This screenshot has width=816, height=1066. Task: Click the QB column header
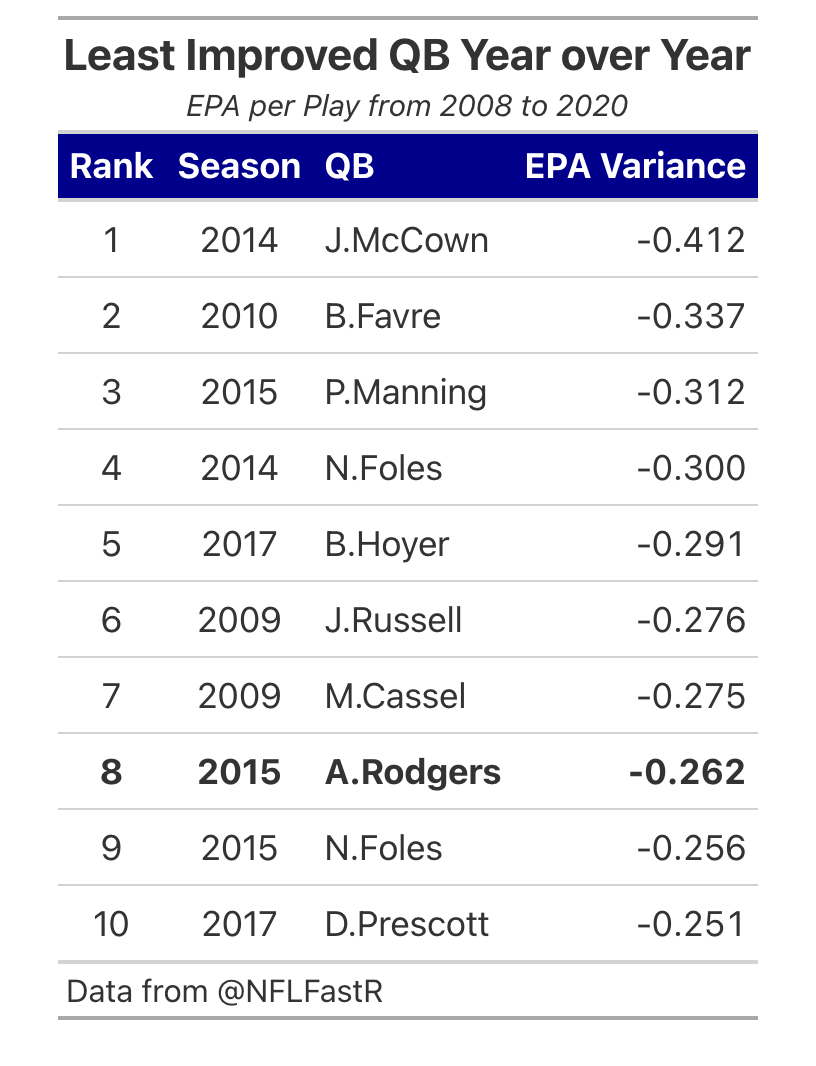(x=350, y=166)
